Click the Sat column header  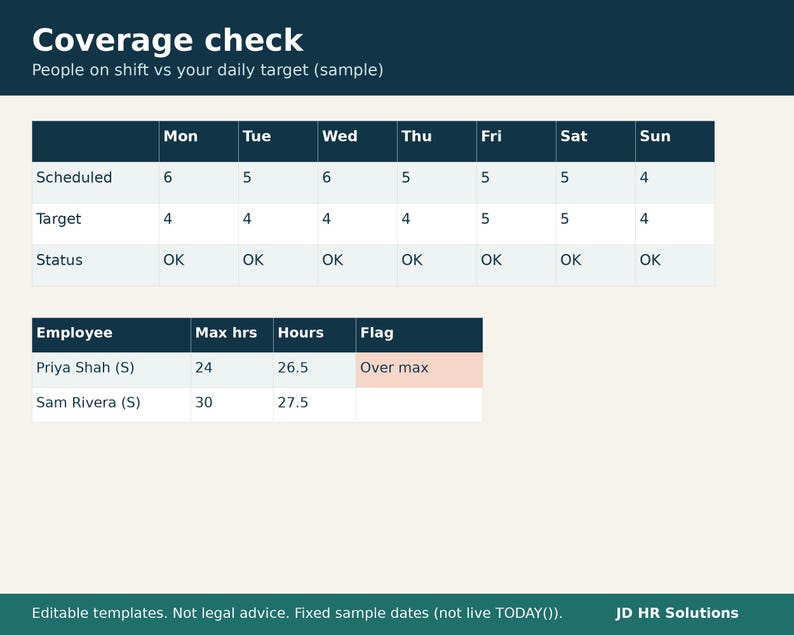point(596,141)
